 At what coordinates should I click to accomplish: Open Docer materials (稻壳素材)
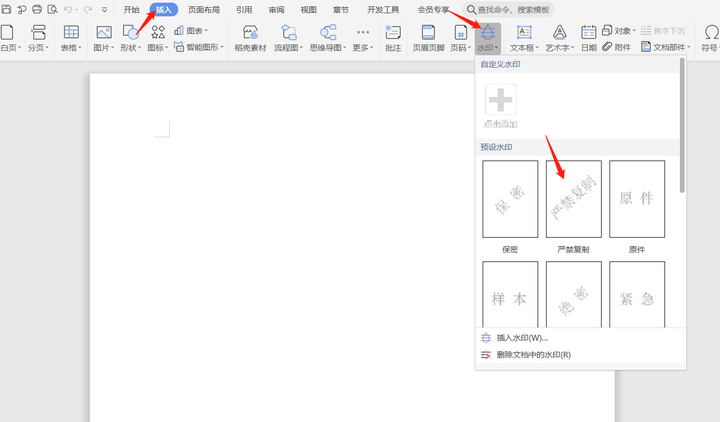[251, 38]
